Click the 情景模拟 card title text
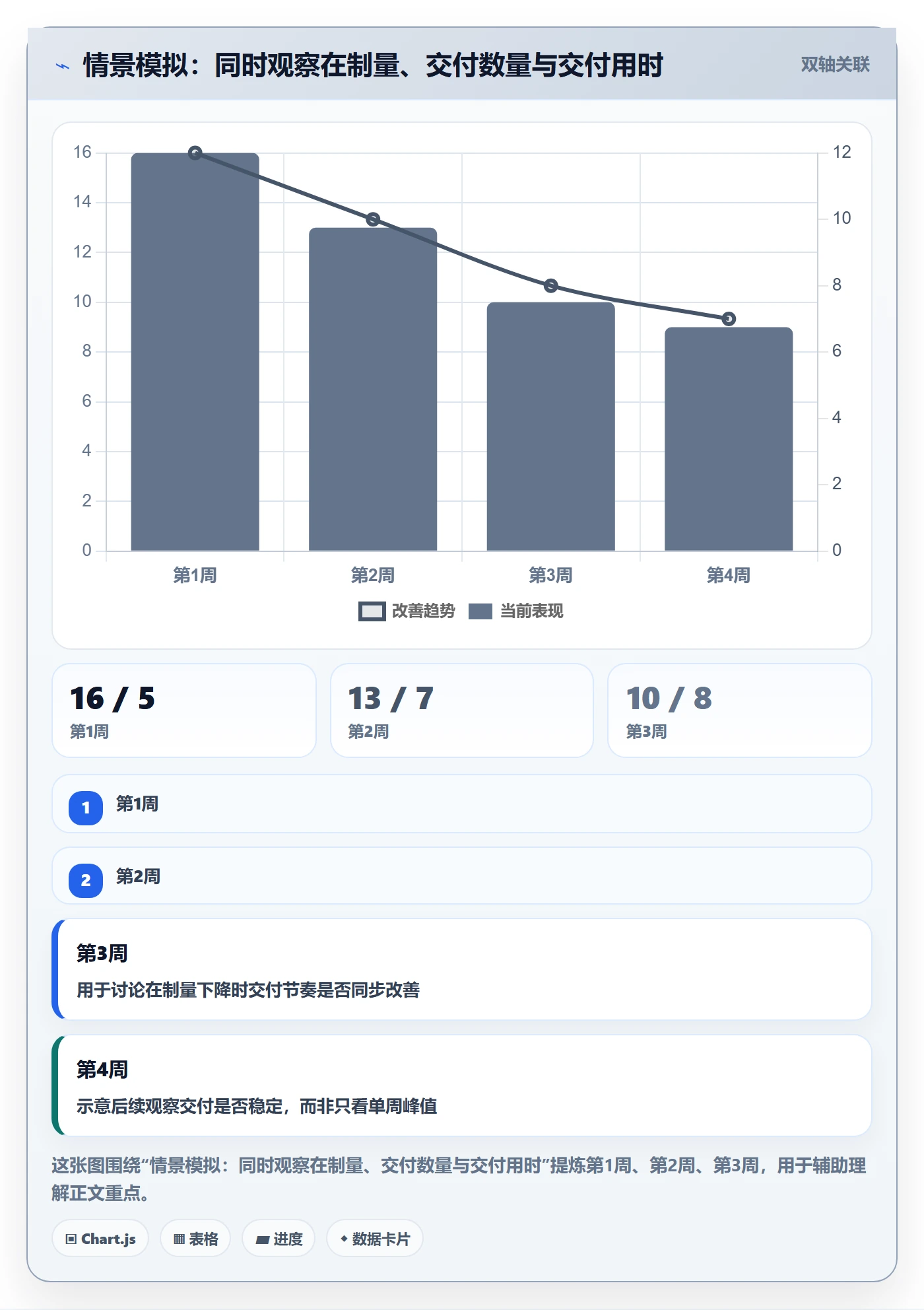924x1310 pixels. pos(373,65)
